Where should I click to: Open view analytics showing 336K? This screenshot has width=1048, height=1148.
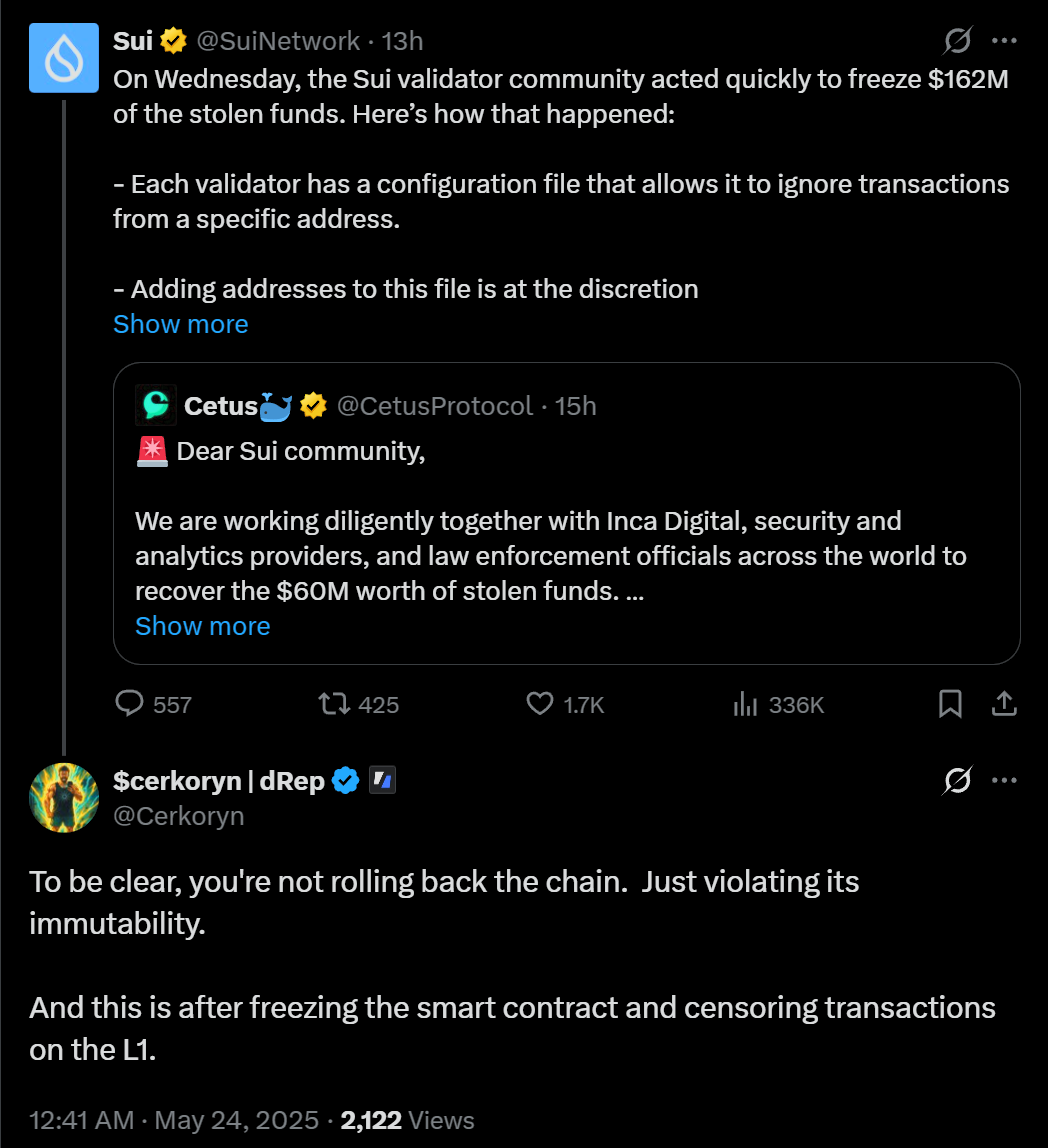pyautogui.click(x=745, y=704)
